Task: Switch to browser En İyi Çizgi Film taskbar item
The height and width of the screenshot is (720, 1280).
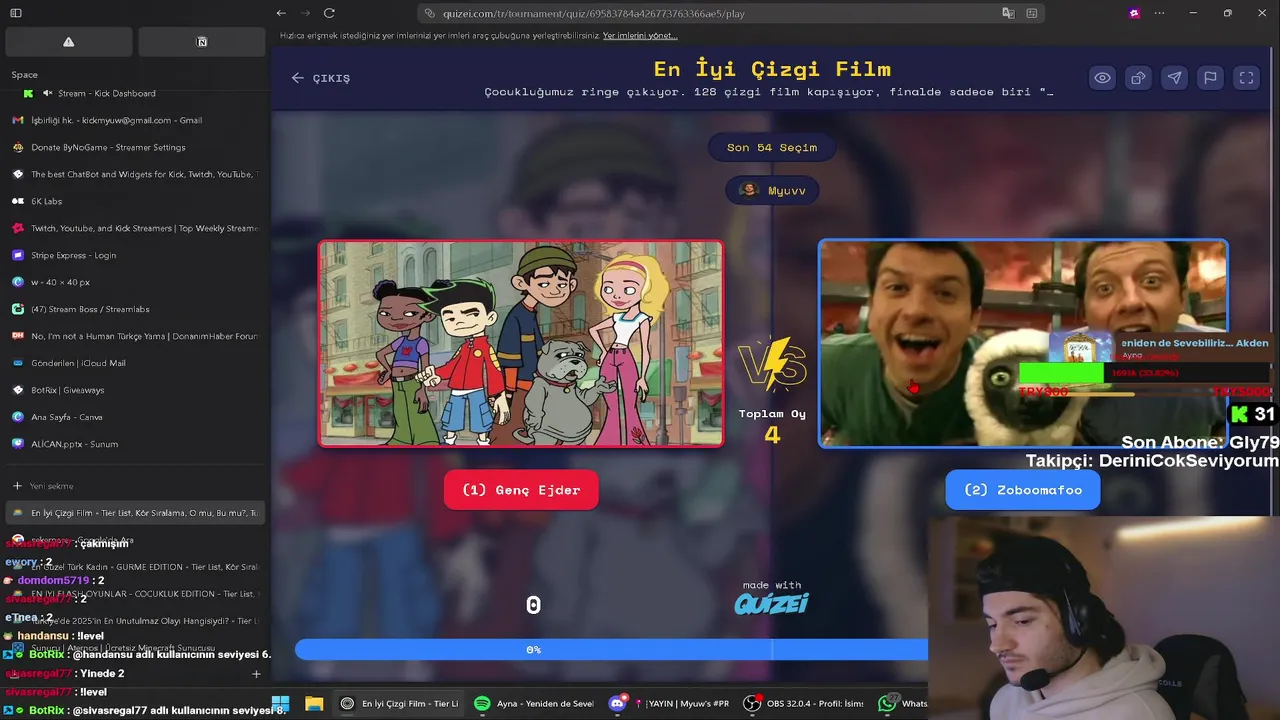Action: 398,703
